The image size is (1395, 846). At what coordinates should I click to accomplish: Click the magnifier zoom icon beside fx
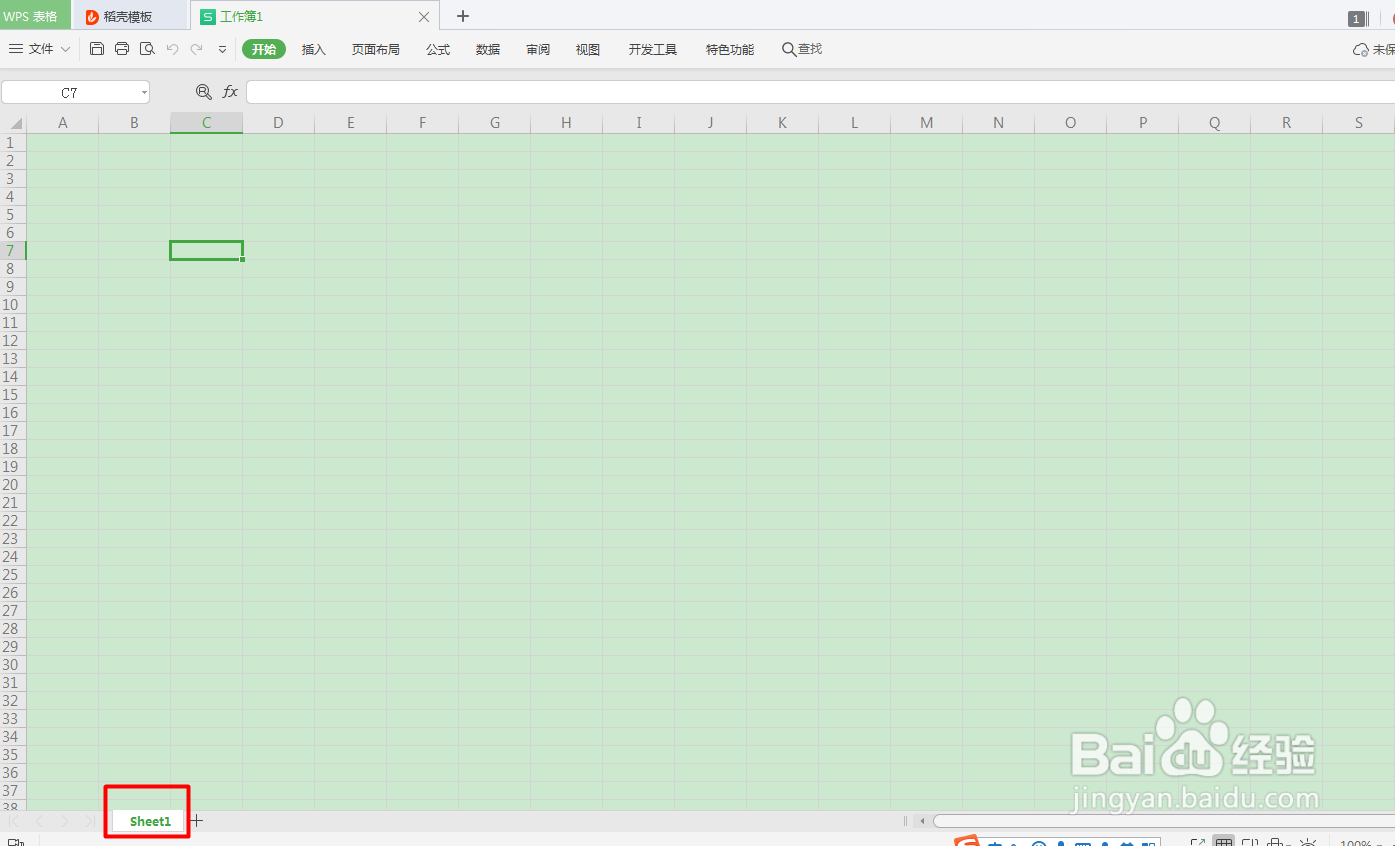[x=204, y=92]
